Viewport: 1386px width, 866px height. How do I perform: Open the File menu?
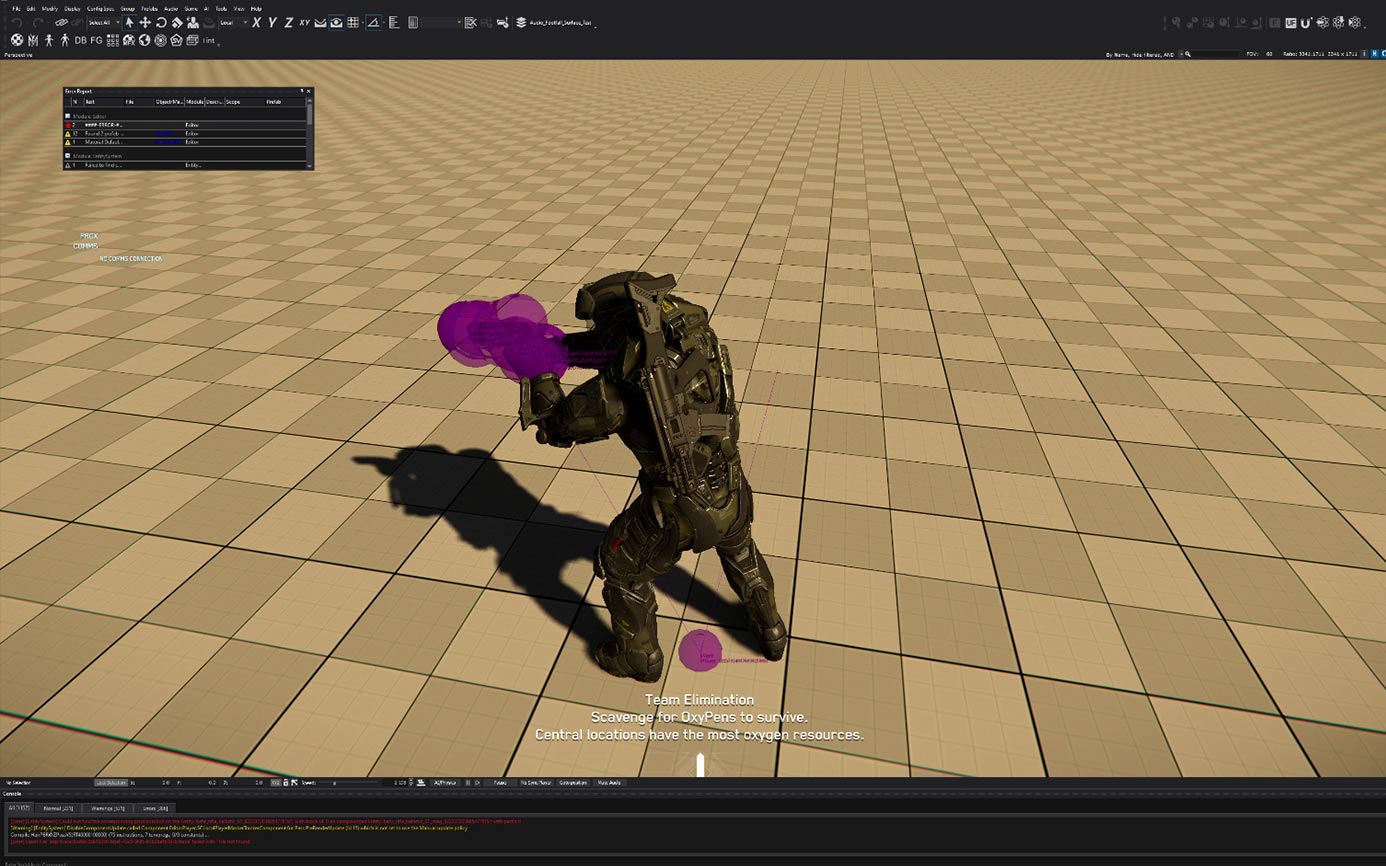(x=16, y=8)
